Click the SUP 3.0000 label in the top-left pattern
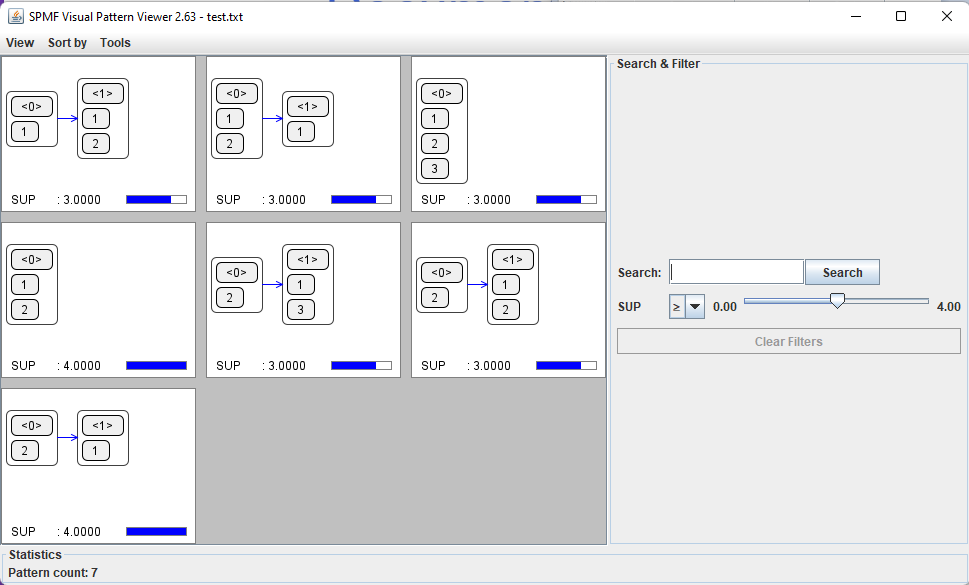 56,200
